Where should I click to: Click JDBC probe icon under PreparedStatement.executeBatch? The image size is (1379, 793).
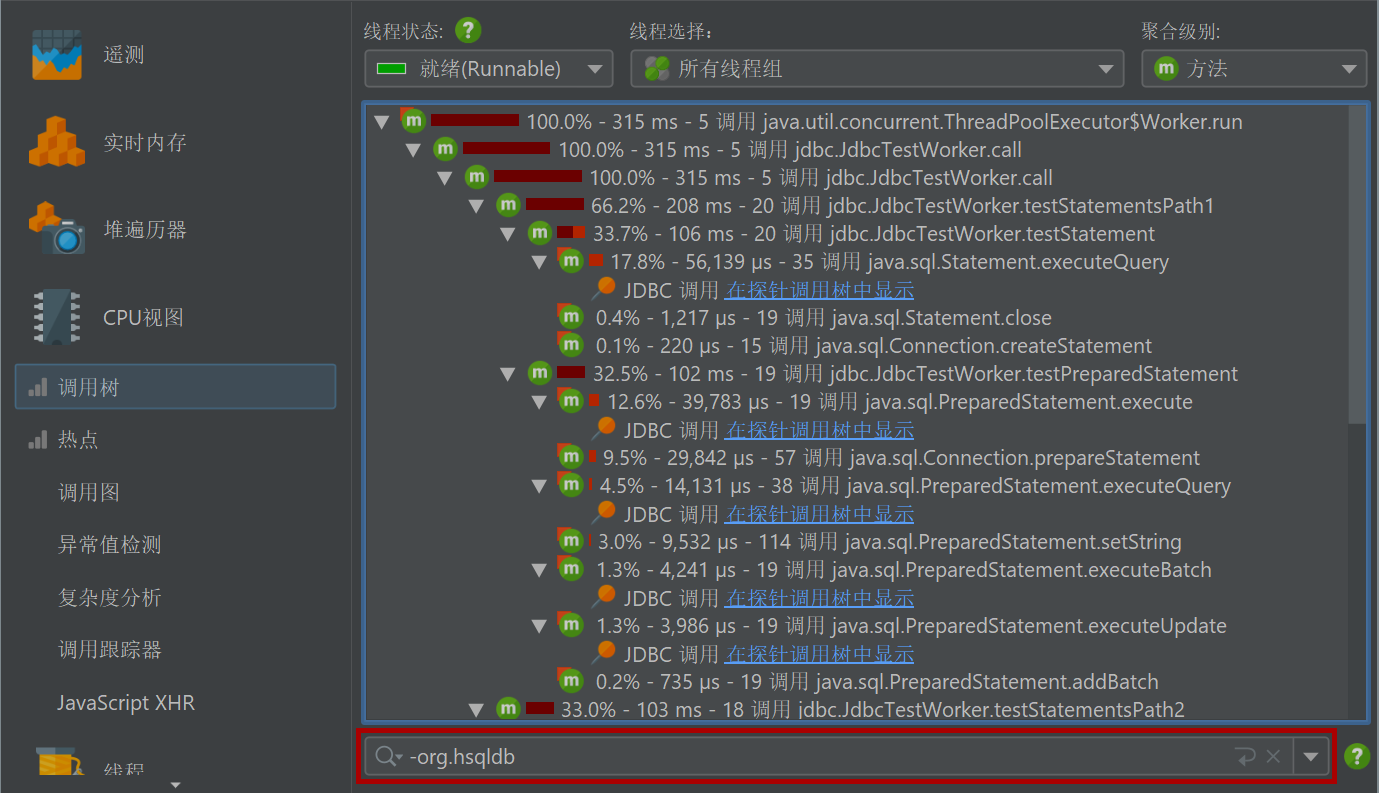[603, 597]
